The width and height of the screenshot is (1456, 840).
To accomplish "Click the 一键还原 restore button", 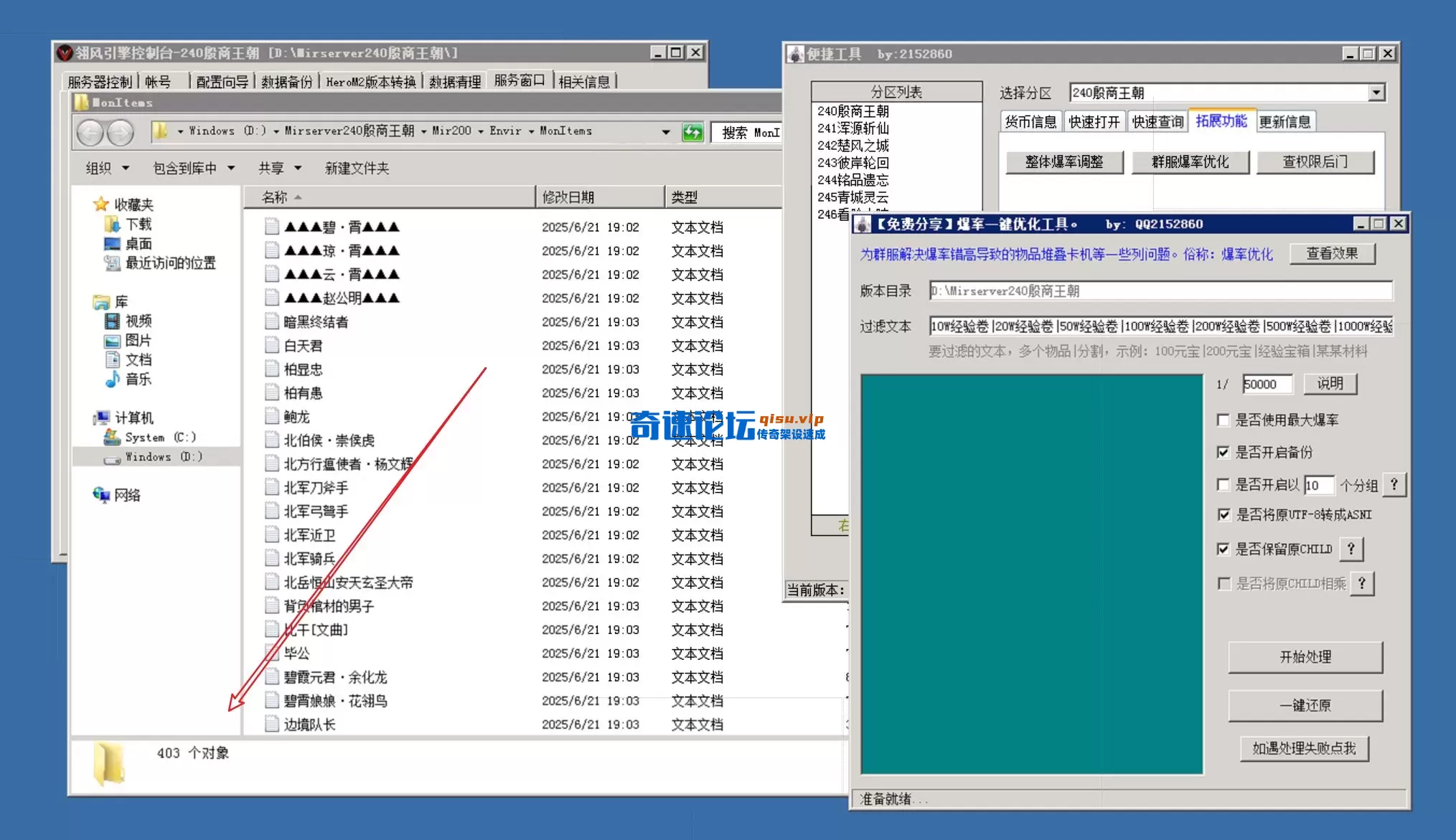I will click(1305, 706).
